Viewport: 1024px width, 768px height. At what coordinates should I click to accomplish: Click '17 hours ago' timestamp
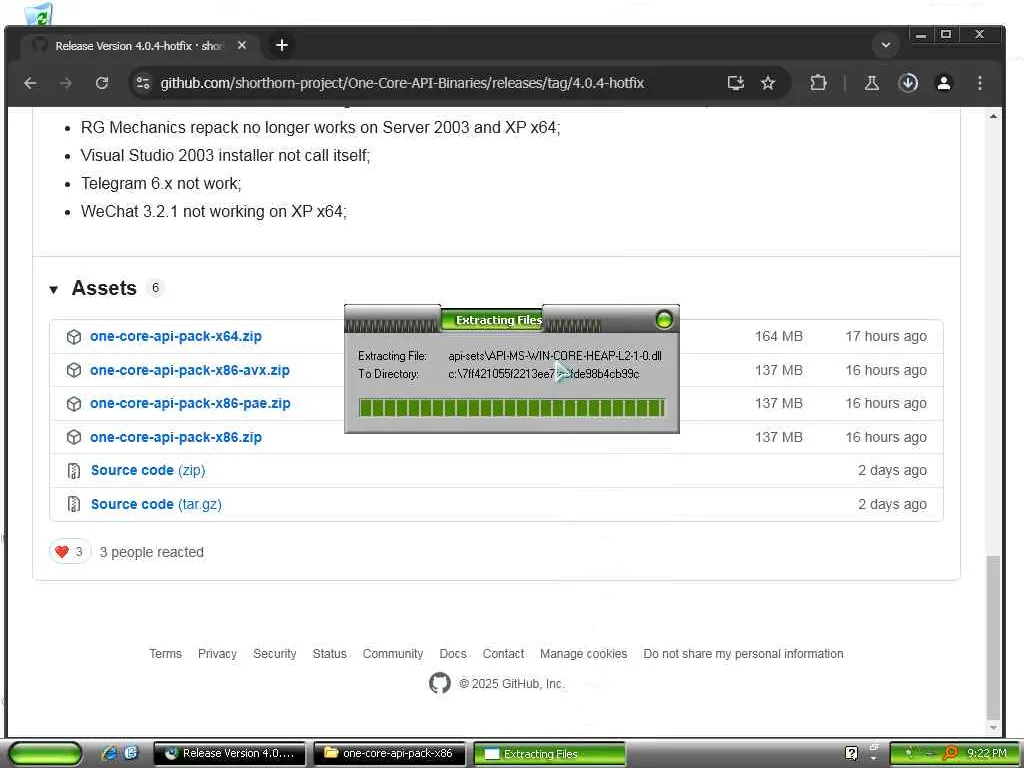click(x=886, y=336)
